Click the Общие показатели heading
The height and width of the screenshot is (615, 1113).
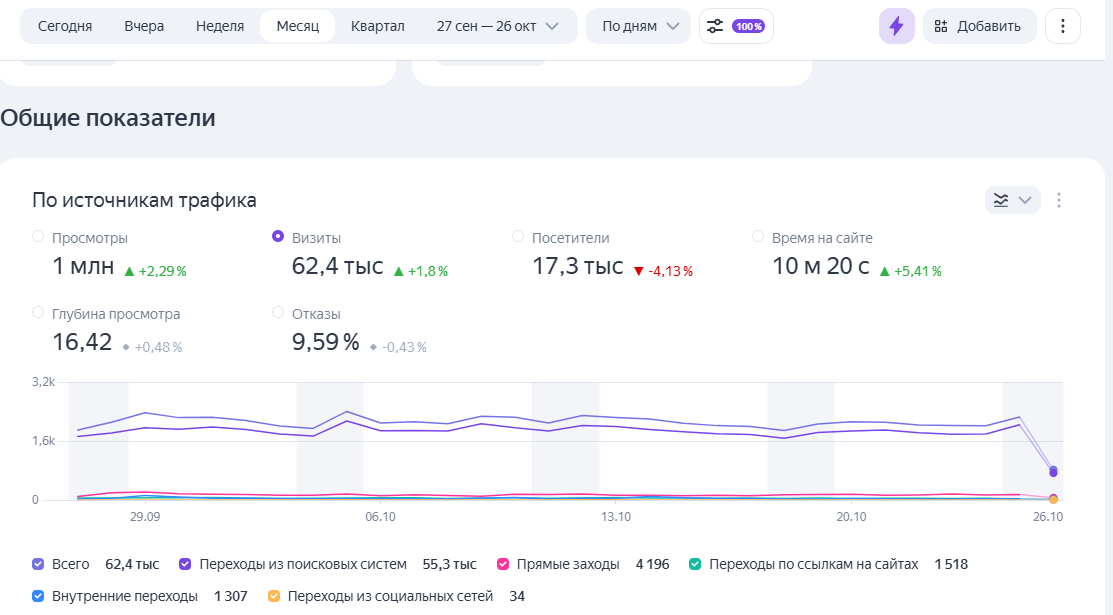pyautogui.click(x=108, y=118)
